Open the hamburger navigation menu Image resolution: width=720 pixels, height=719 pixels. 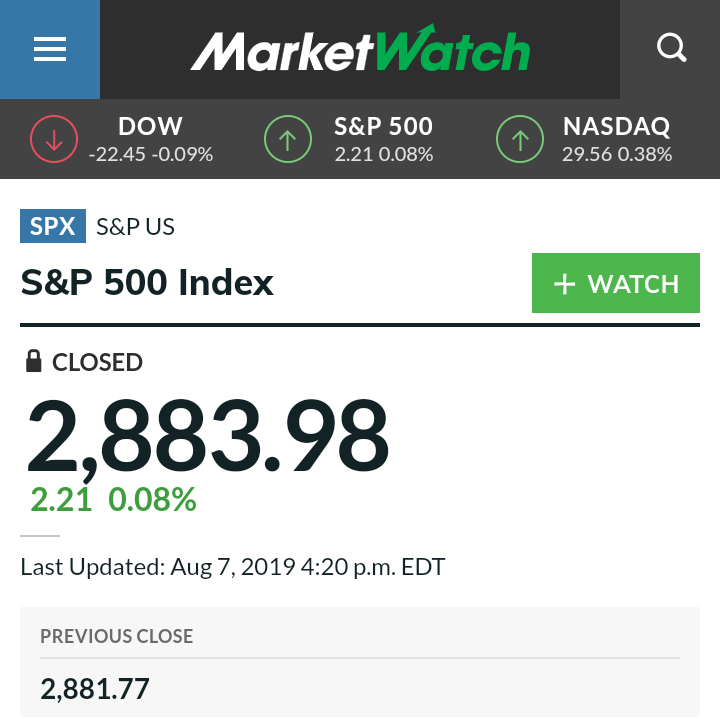(49, 49)
